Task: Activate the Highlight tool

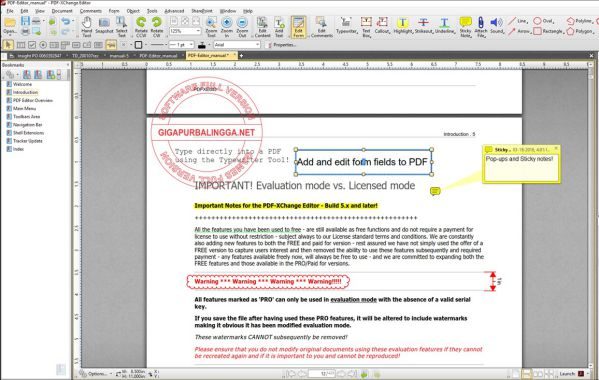Action: click(x=403, y=26)
